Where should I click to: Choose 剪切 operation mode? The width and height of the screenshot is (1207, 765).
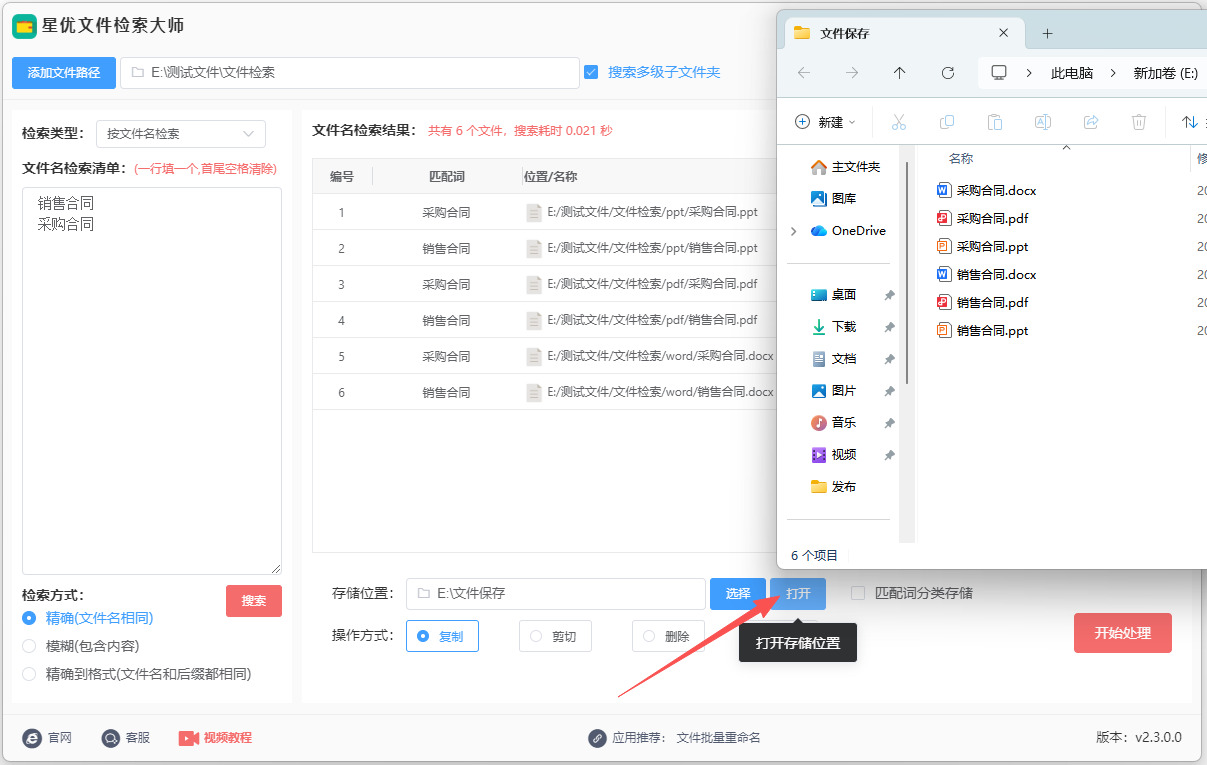coord(555,636)
